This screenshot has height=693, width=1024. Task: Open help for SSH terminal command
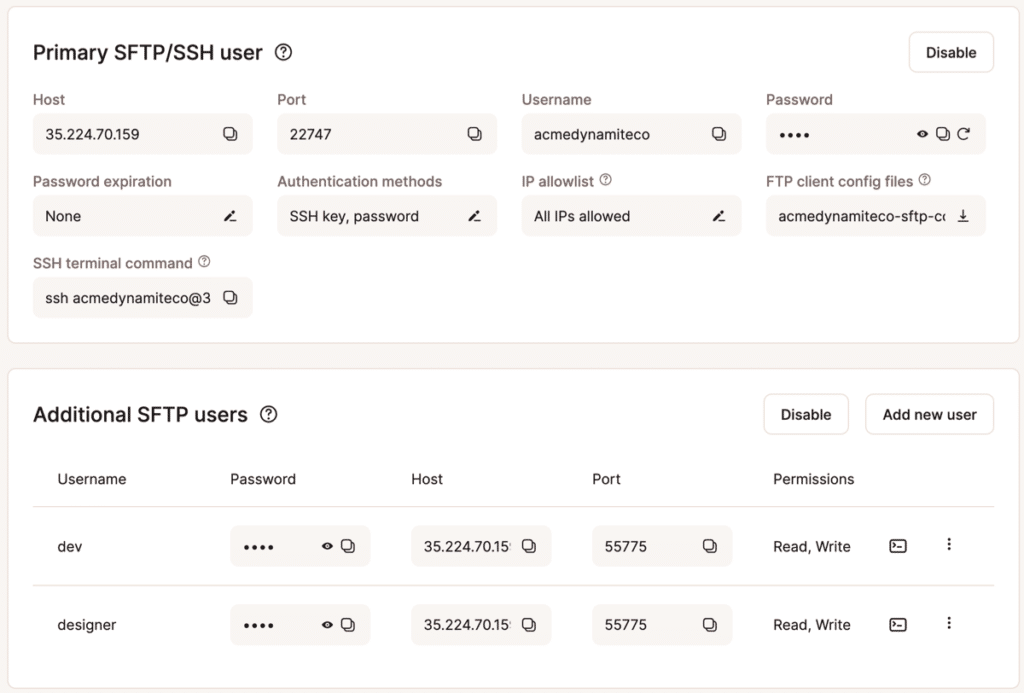point(204,262)
